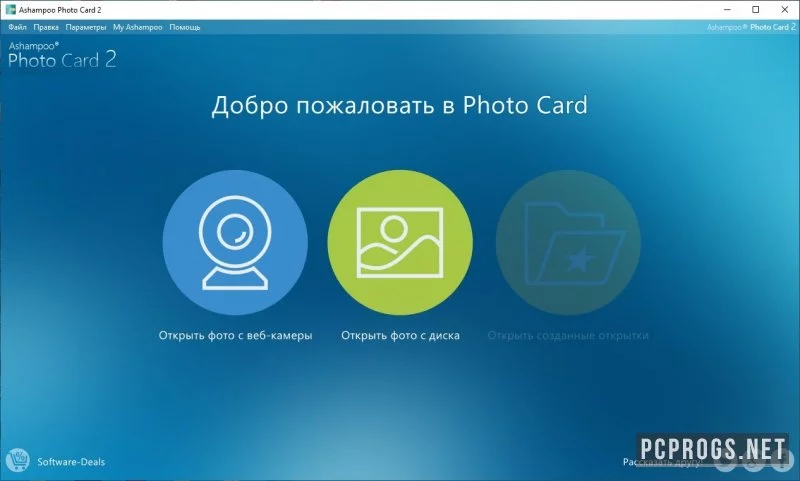Screen dimensions: 800x481
Task: Click the 'Открыть фото с веб-камеры' label
Action: [x=235, y=336]
